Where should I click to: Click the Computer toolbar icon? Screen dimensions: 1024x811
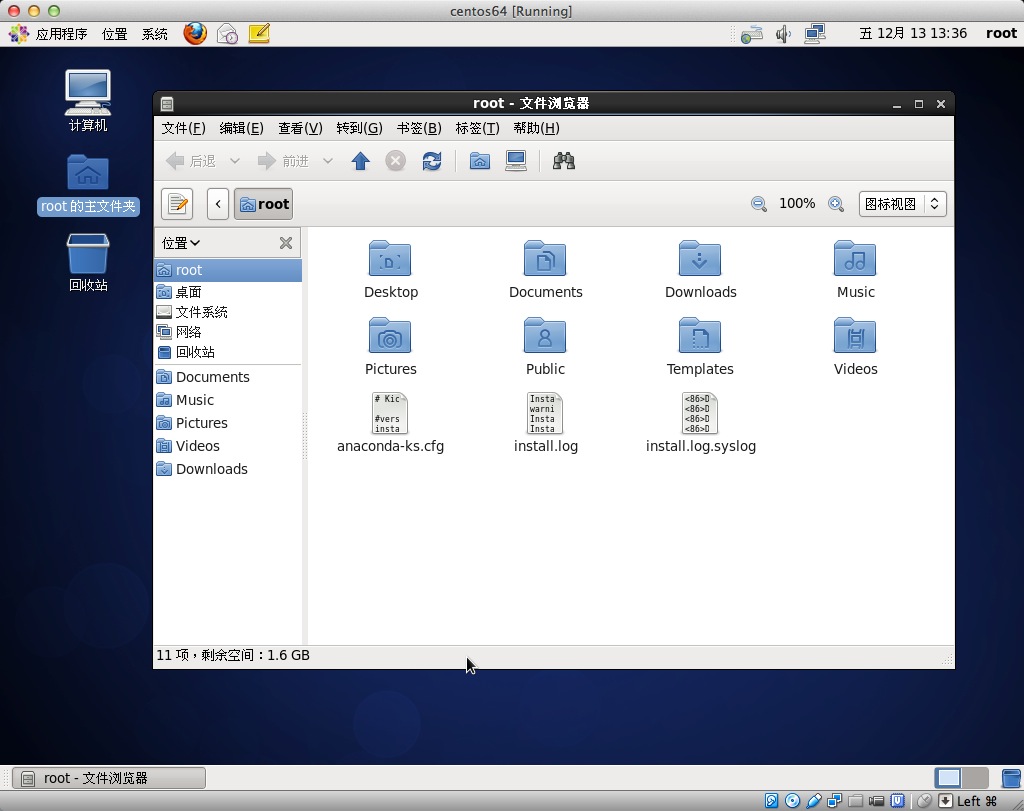click(x=516, y=161)
